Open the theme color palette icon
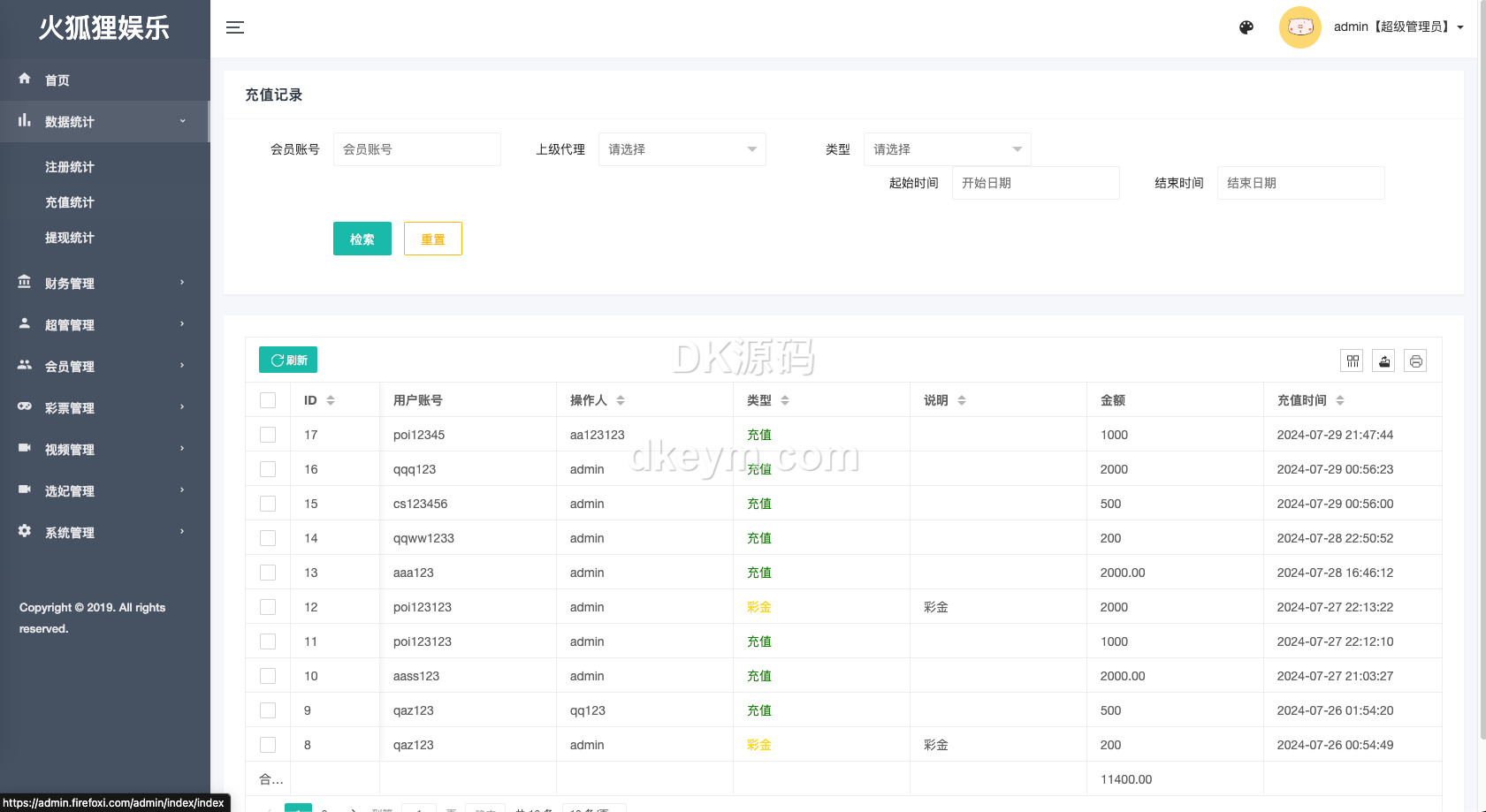1486x812 pixels. [1246, 27]
